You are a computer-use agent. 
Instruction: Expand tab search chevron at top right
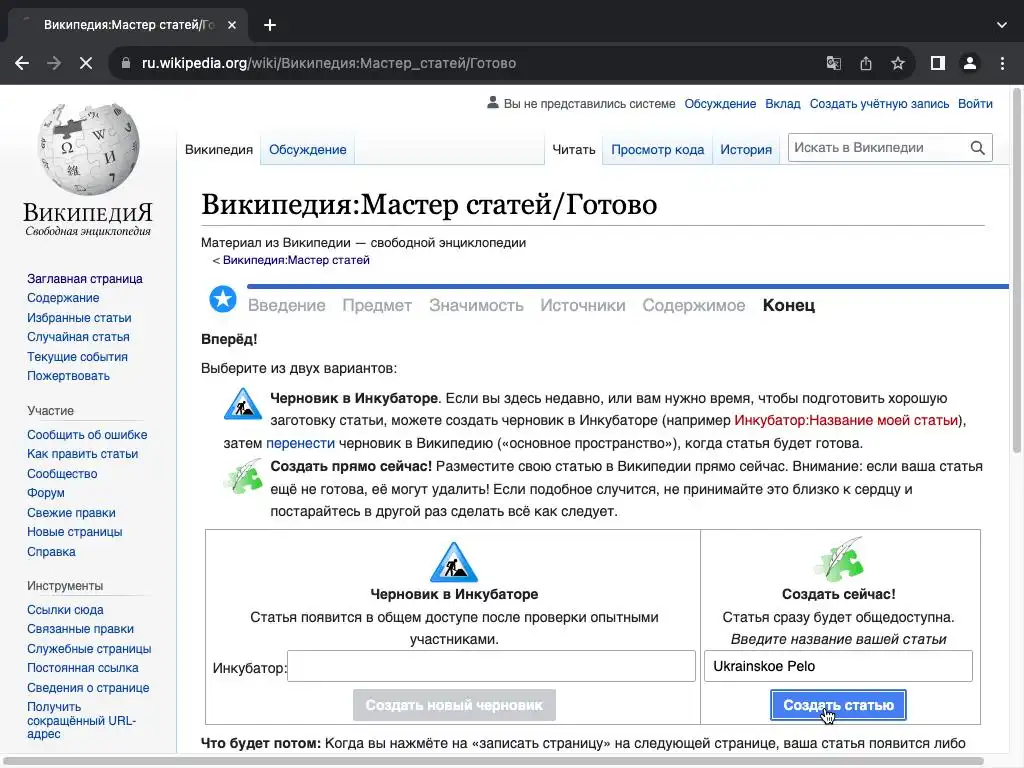[1002, 25]
